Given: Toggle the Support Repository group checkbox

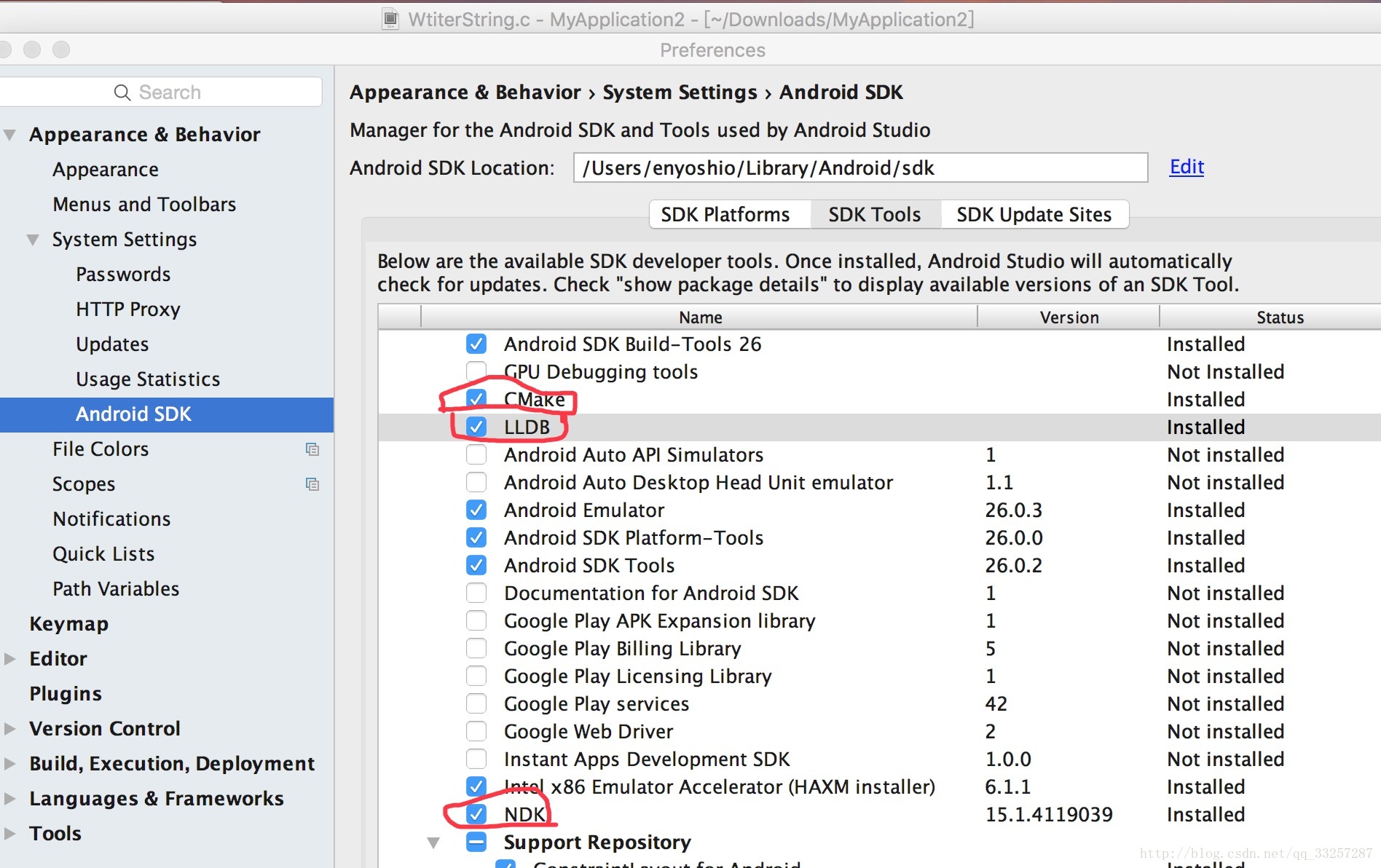Looking at the screenshot, I should point(476,842).
